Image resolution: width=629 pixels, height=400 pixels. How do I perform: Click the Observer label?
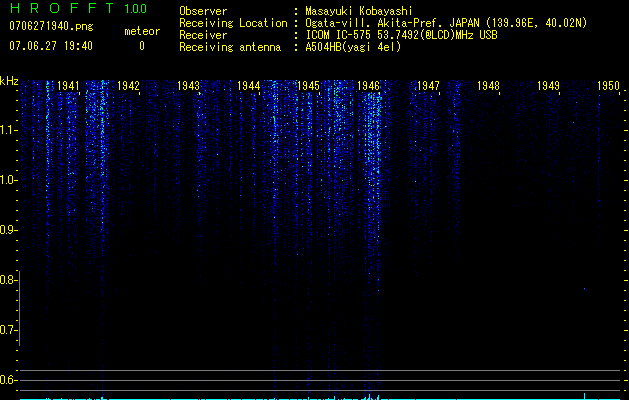[x=203, y=11]
